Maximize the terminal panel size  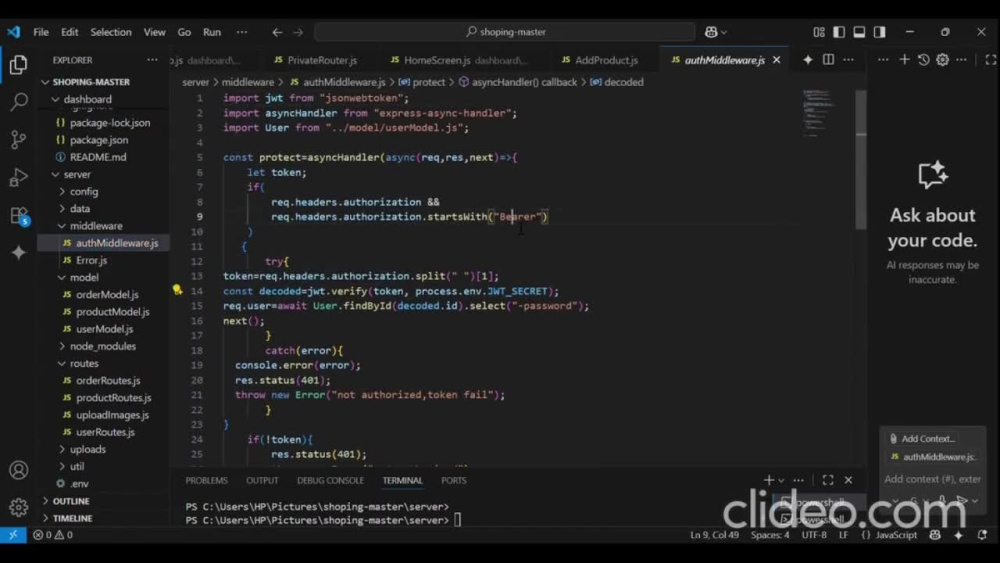click(828, 479)
